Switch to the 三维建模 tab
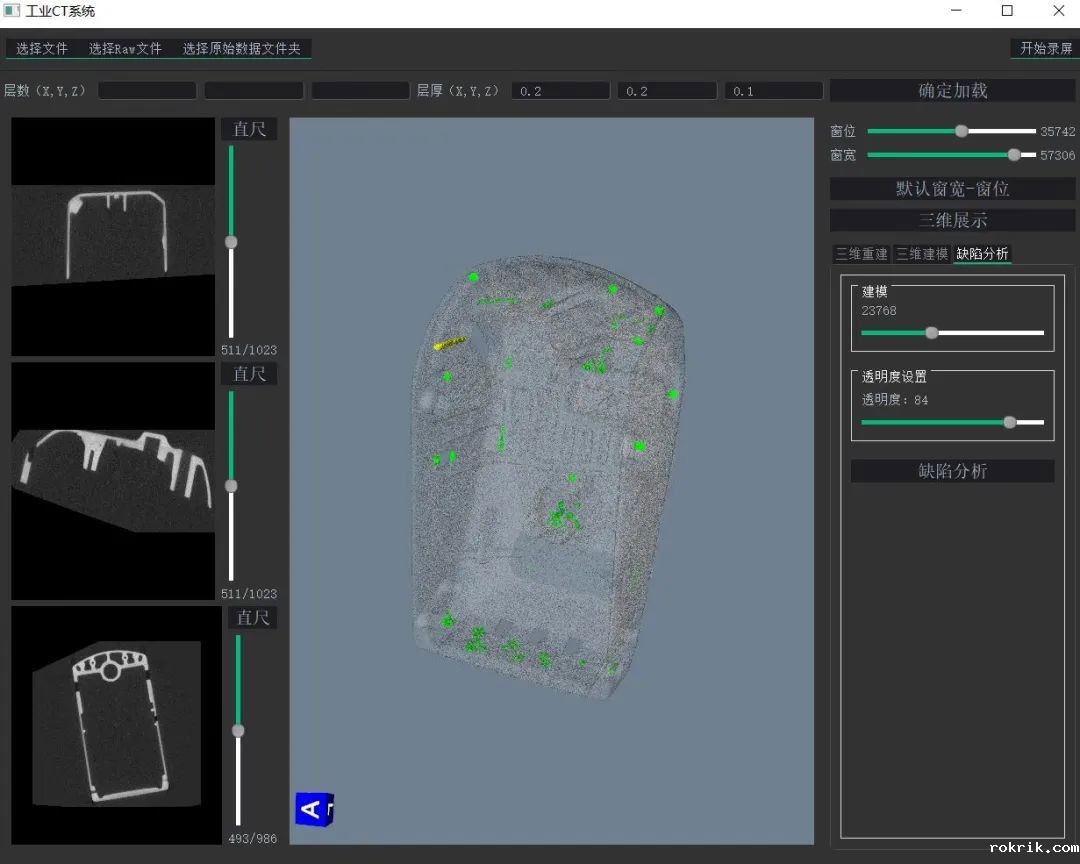Viewport: 1080px width, 864px height. pyautogui.click(x=921, y=254)
